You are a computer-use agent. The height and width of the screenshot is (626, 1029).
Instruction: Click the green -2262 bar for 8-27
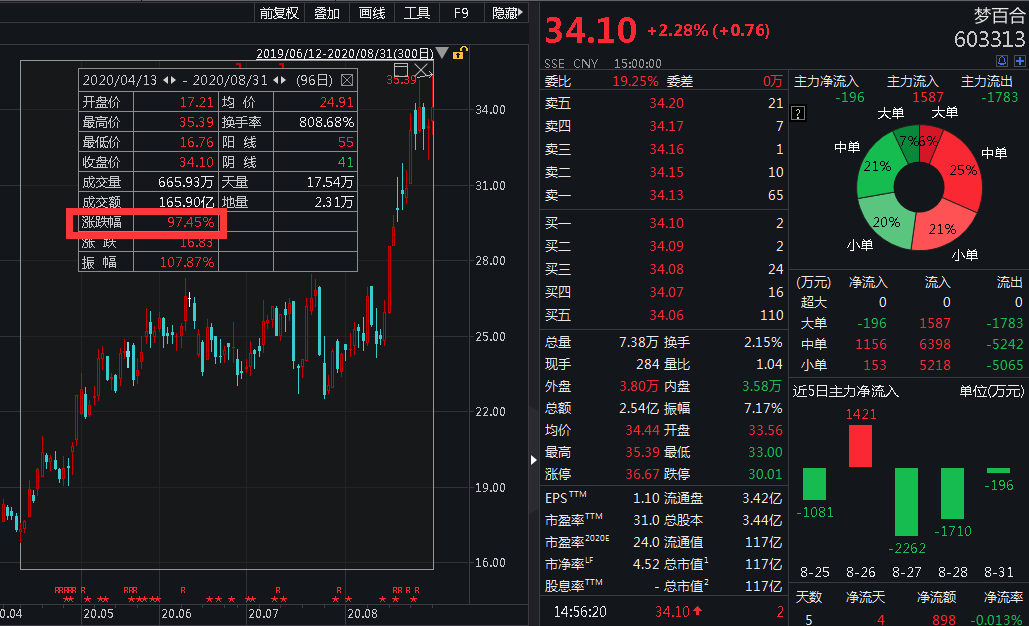(x=906, y=502)
